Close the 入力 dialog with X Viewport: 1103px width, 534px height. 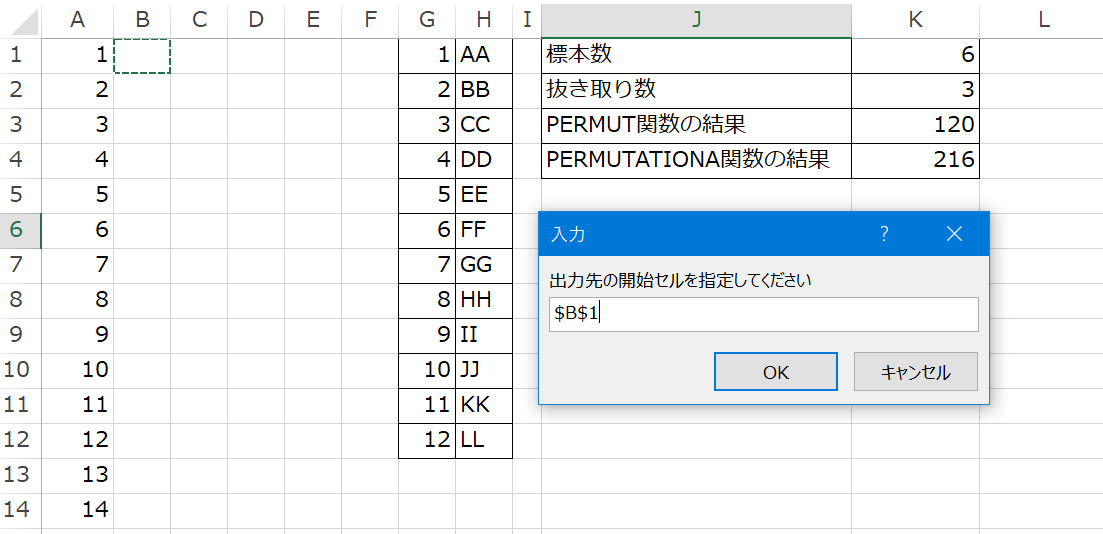click(954, 234)
